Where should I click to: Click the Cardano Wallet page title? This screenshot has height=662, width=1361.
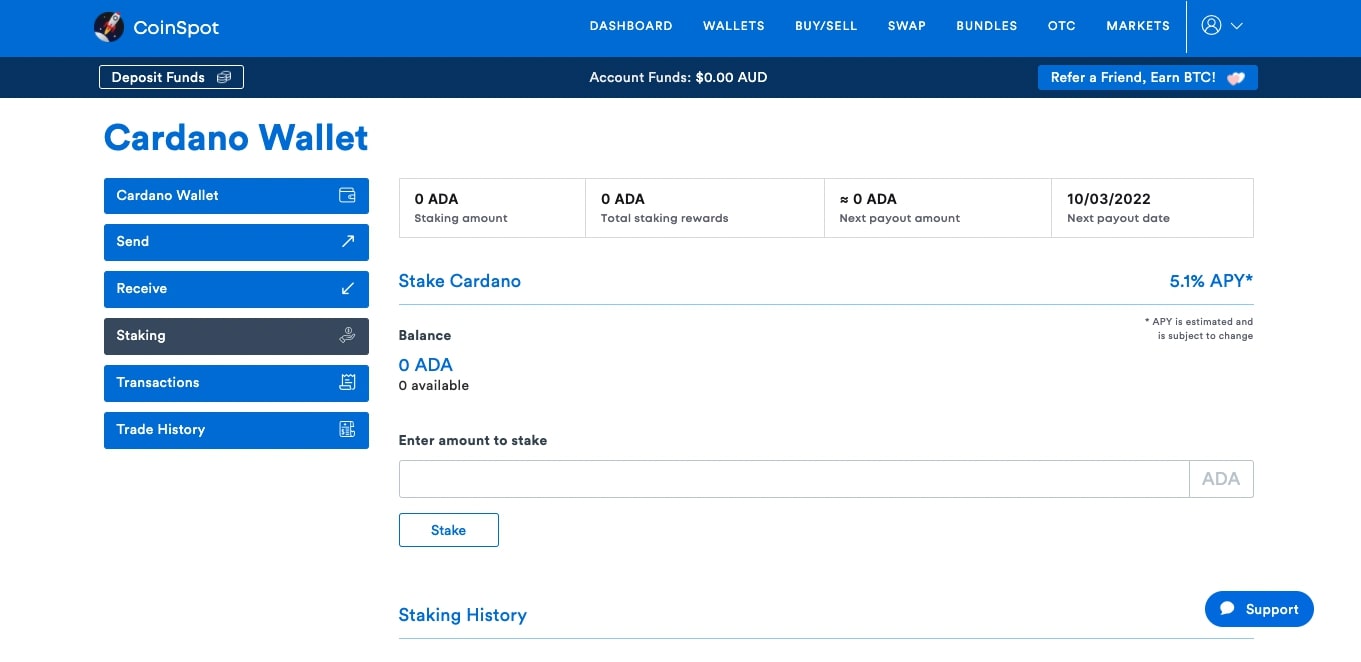click(236, 138)
